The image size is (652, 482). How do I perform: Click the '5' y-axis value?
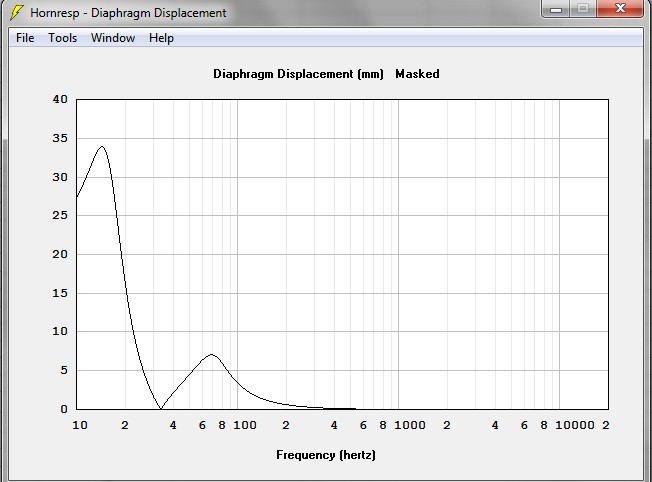click(64, 370)
